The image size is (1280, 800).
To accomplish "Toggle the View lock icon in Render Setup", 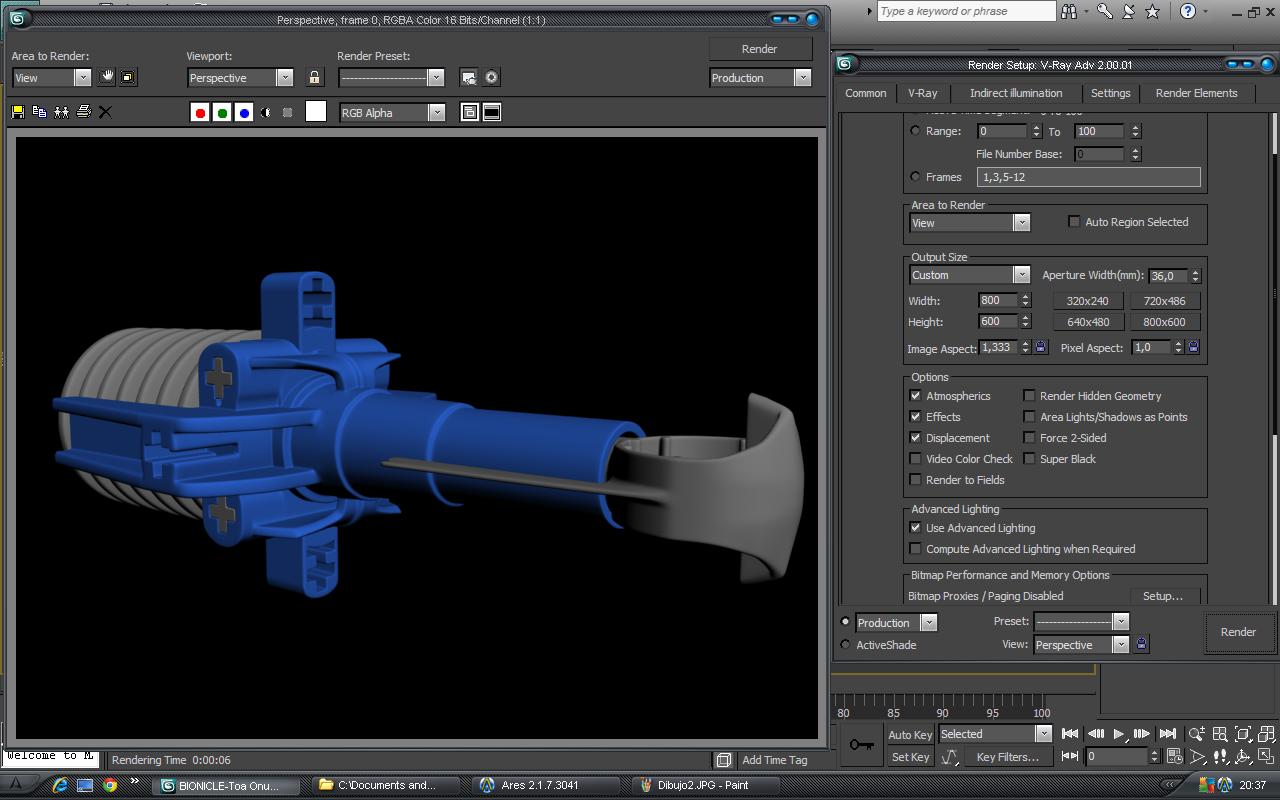I will pyautogui.click(x=1141, y=644).
